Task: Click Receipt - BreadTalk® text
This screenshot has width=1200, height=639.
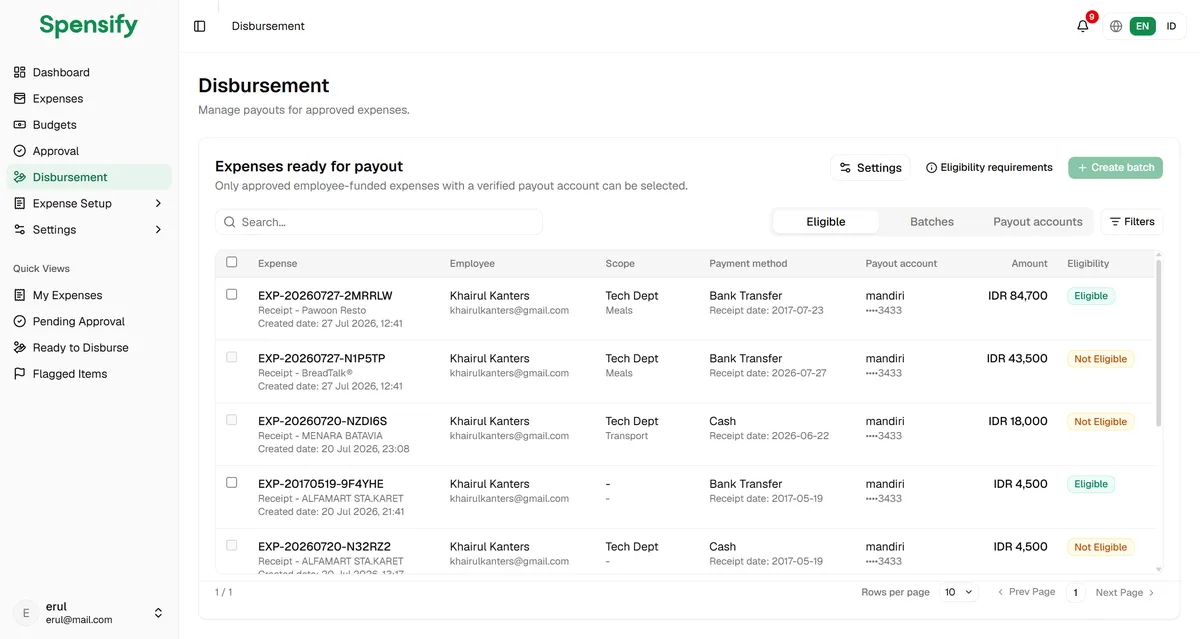Action: pos(306,373)
